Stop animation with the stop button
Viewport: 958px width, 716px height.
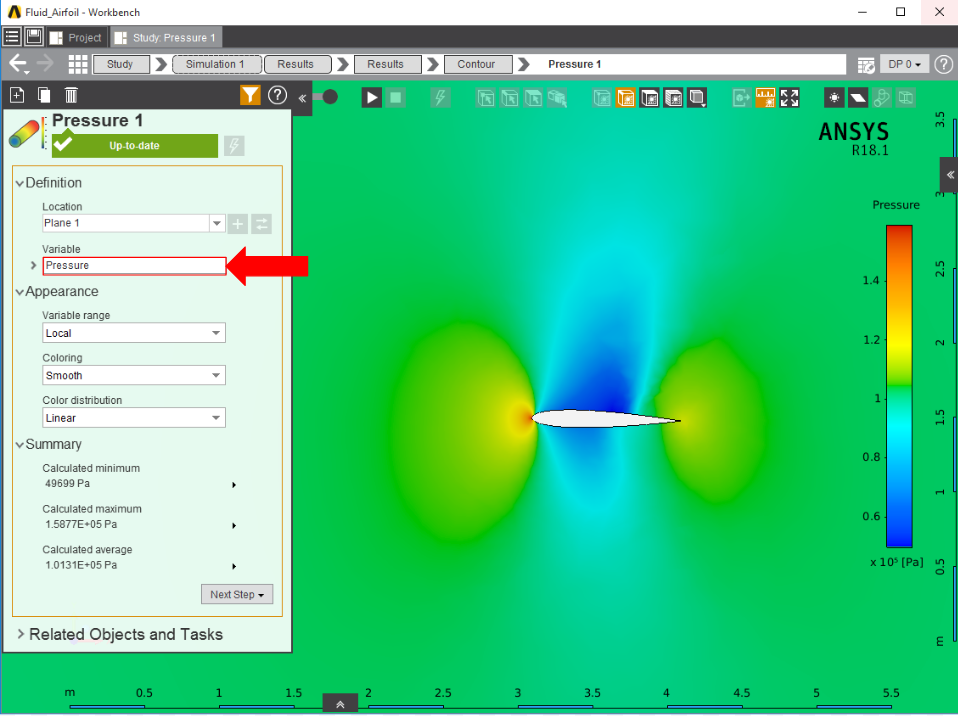tap(396, 98)
